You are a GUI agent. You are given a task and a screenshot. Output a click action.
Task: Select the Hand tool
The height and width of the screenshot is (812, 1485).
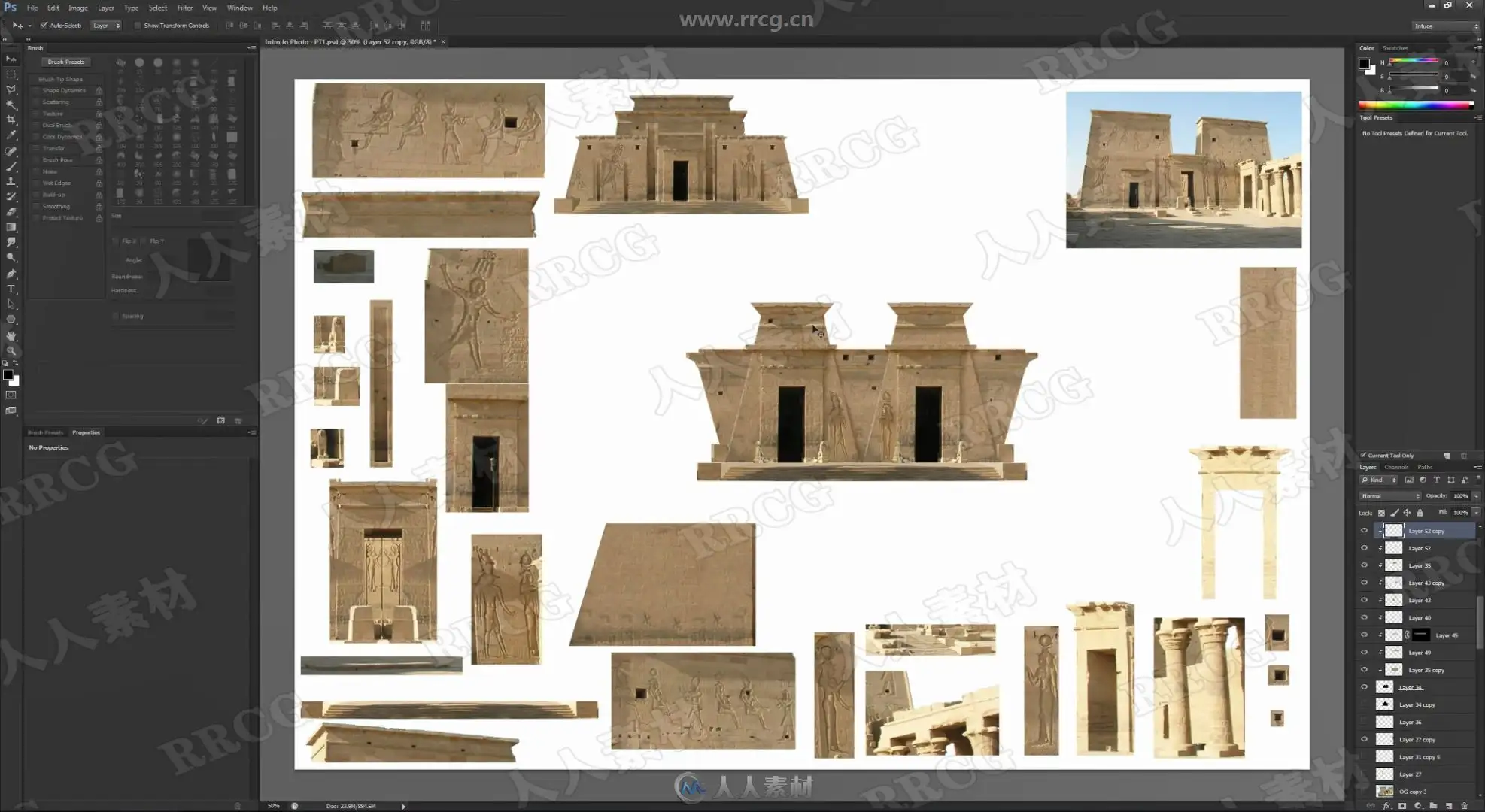tap(11, 336)
